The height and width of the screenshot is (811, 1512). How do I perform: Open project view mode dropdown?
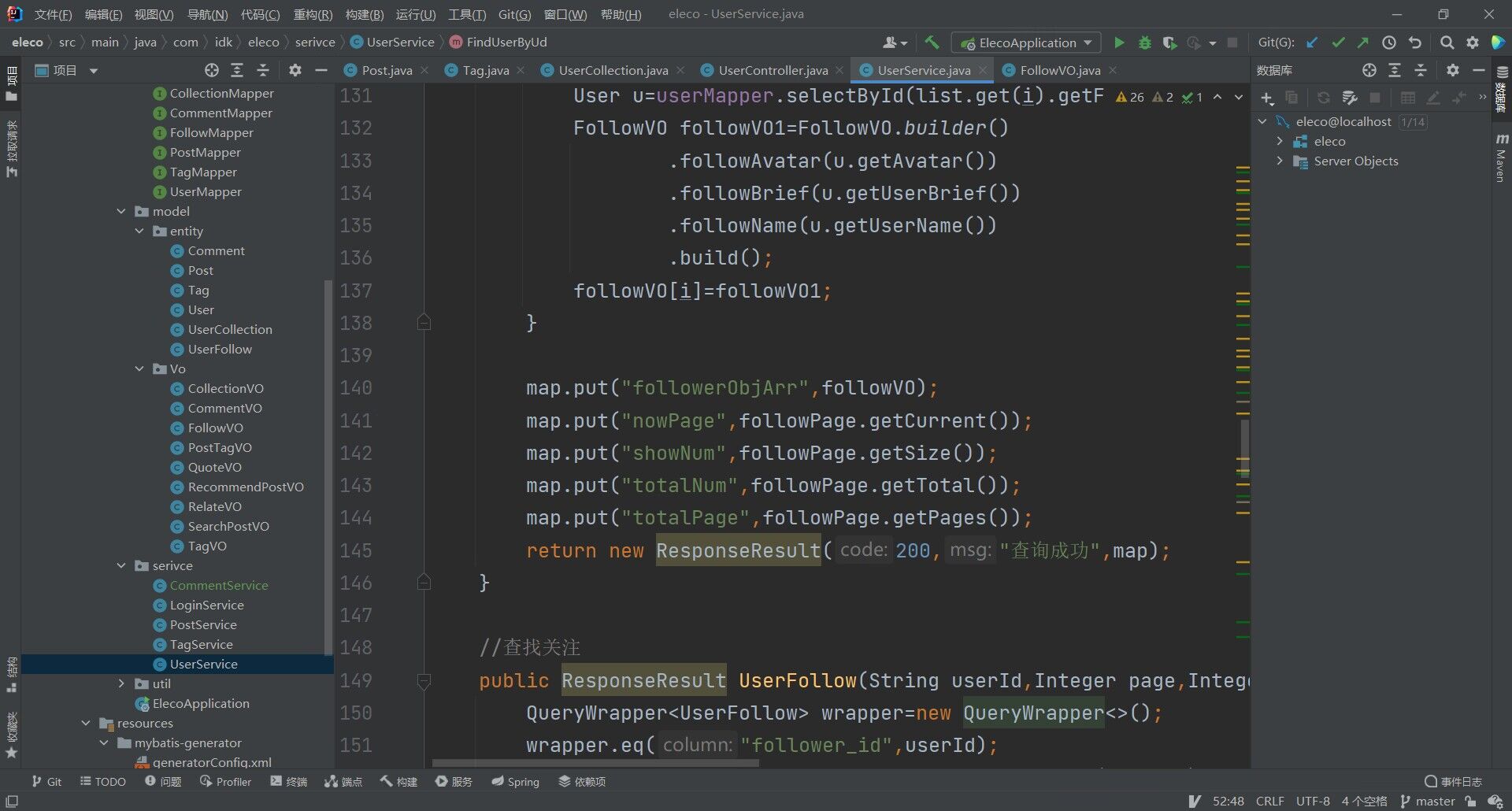point(94,70)
